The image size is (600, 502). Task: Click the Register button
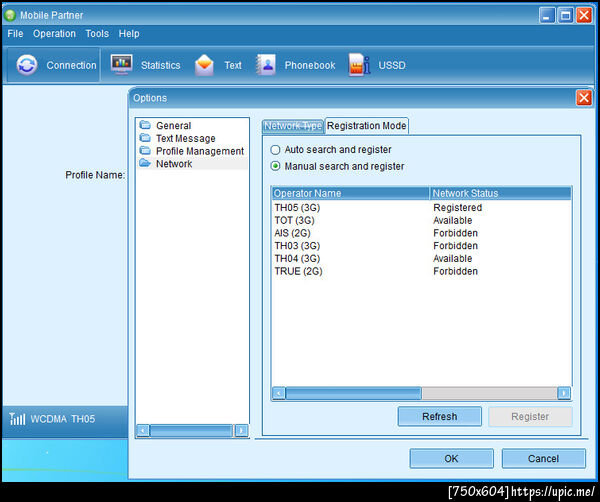[x=530, y=416]
